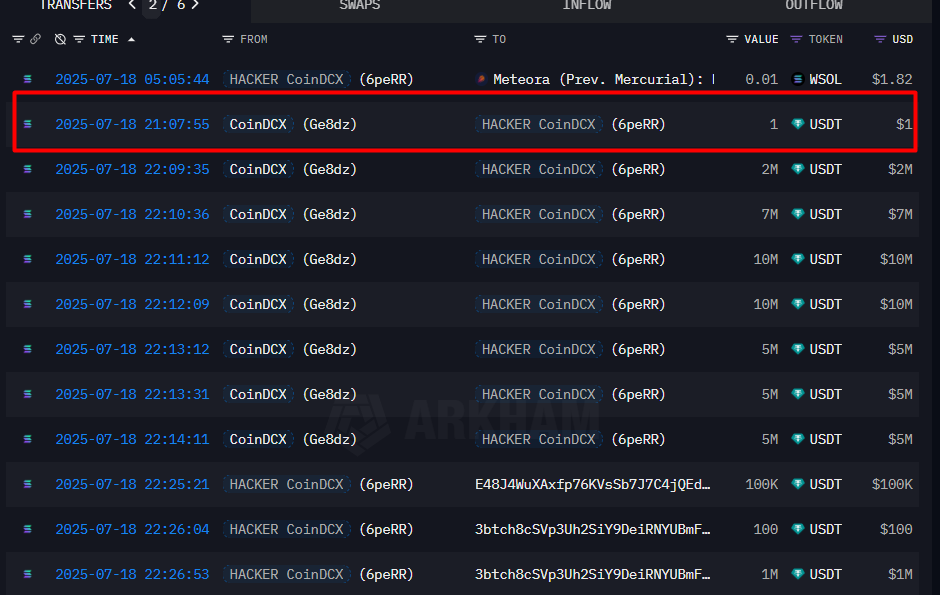
Task: Click the WSOL token icon
Action: click(797, 79)
